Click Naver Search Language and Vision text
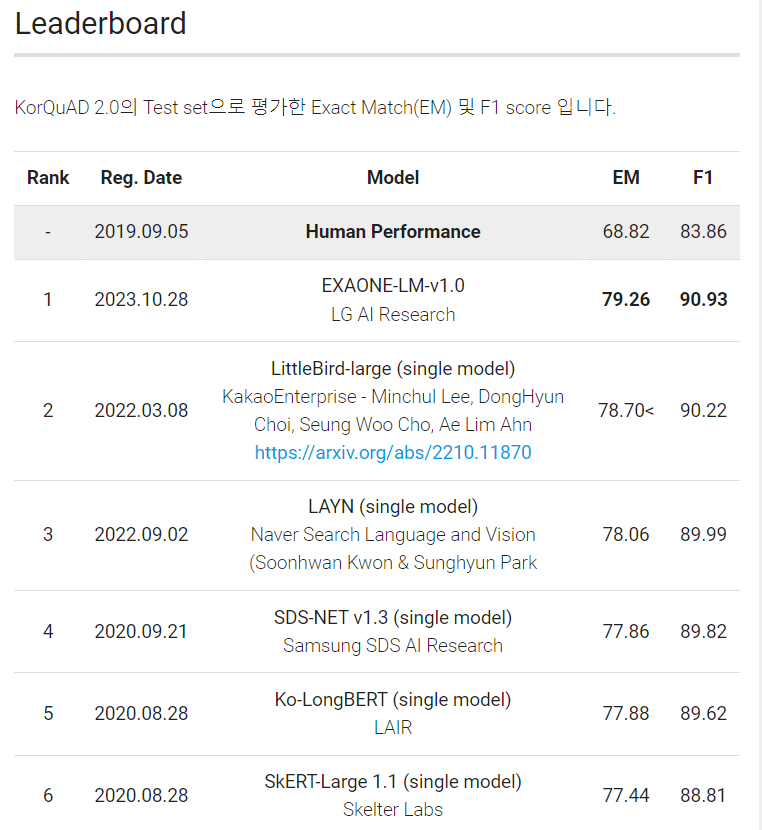This screenshot has height=830, width=762. pos(393,535)
